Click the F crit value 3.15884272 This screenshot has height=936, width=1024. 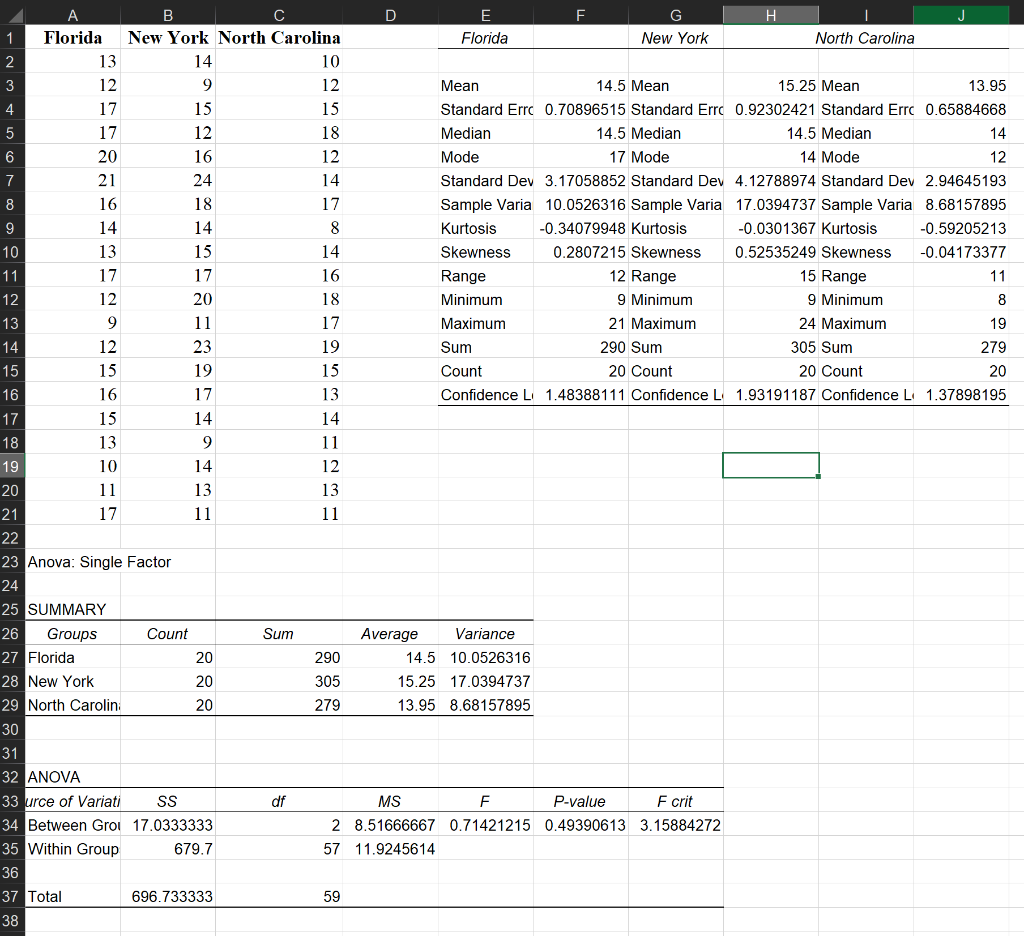(680, 825)
